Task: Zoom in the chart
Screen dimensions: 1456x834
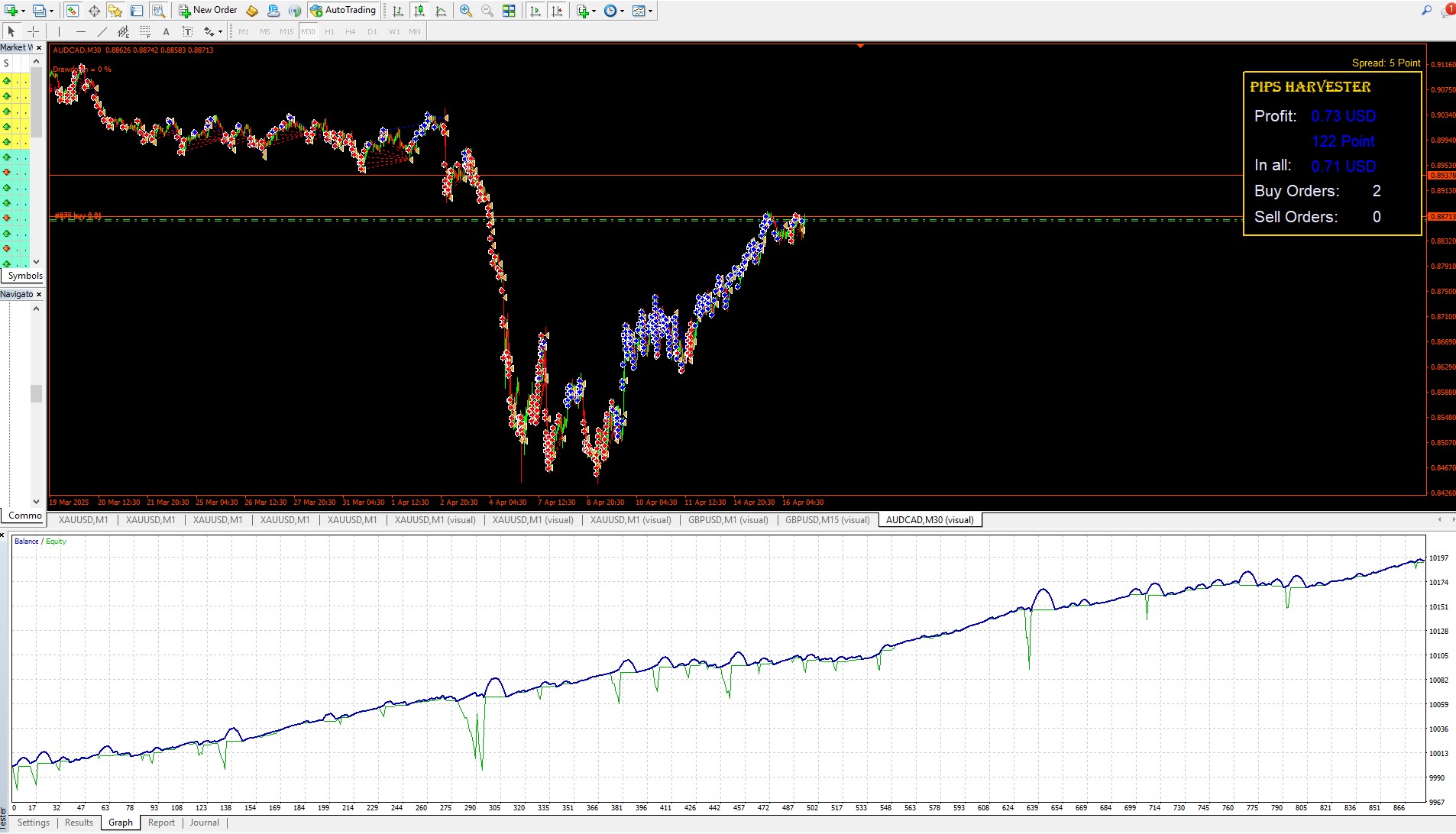Action: [466, 11]
